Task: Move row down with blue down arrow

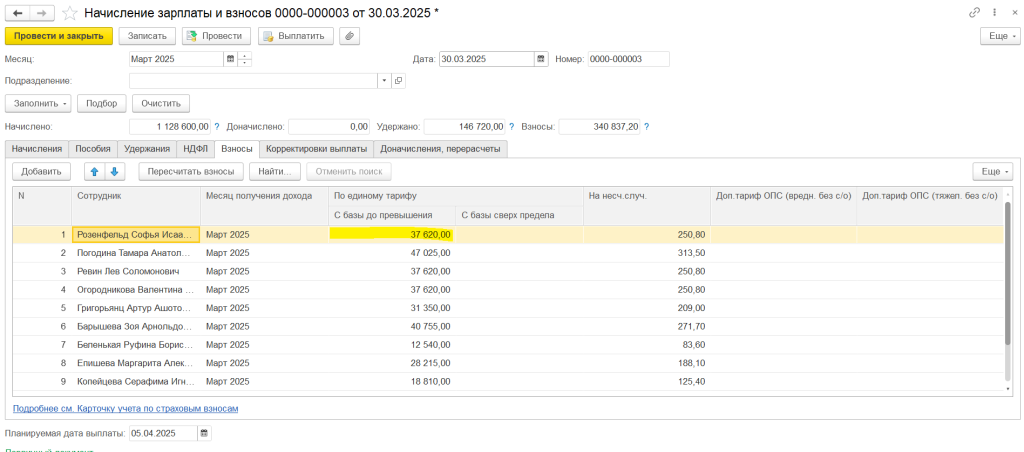Action: [x=113, y=171]
